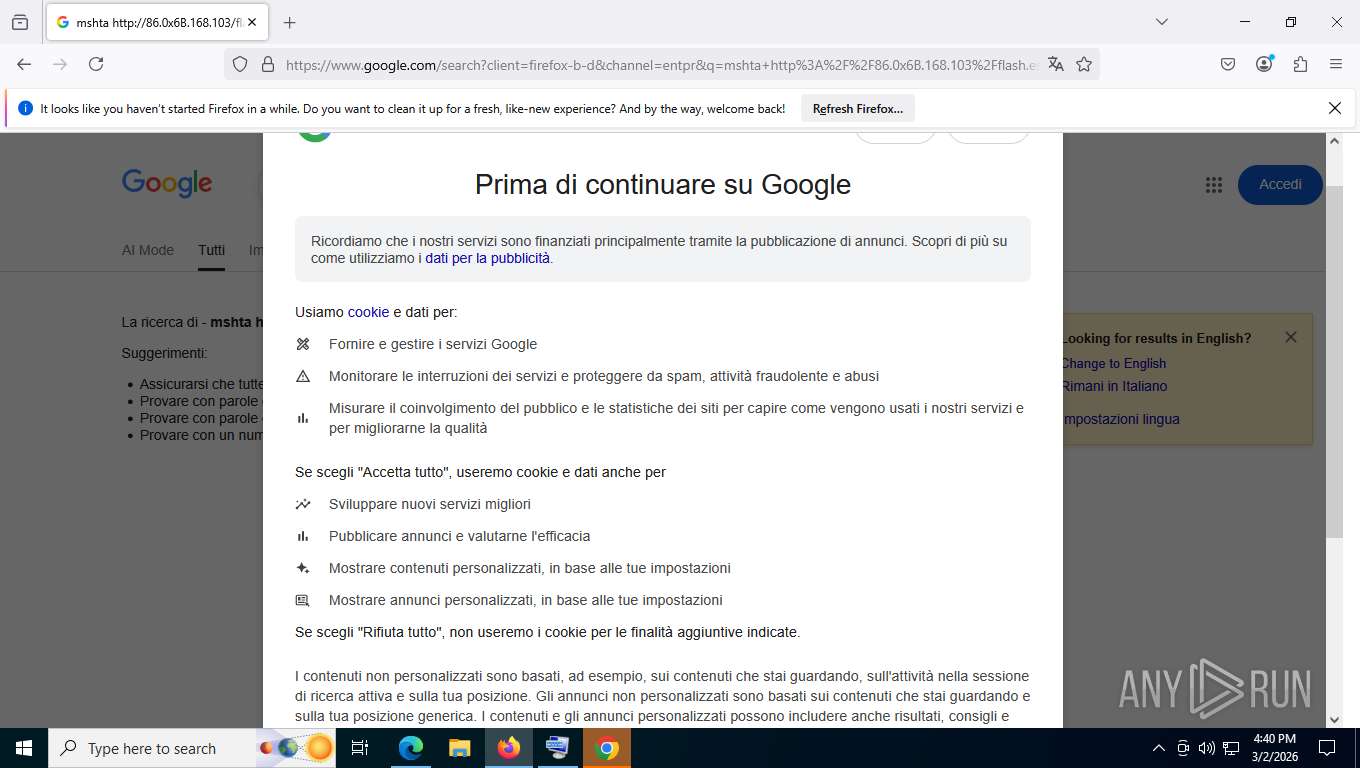Screen dimensions: 1360x768
Task: Open the Windows notification center icon
Action: pos(1327,748)
